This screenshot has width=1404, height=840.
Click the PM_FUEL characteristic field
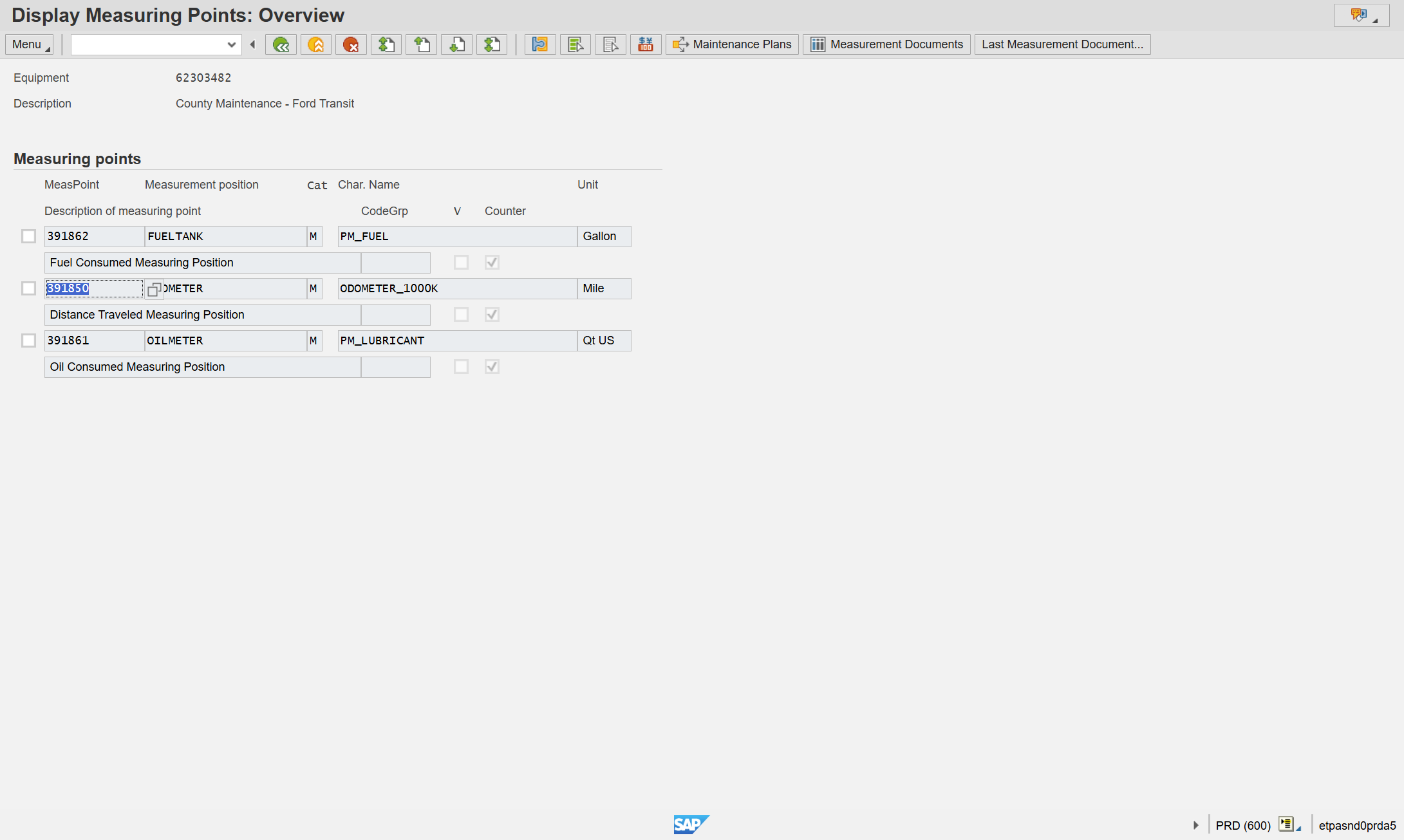(457, 236)
